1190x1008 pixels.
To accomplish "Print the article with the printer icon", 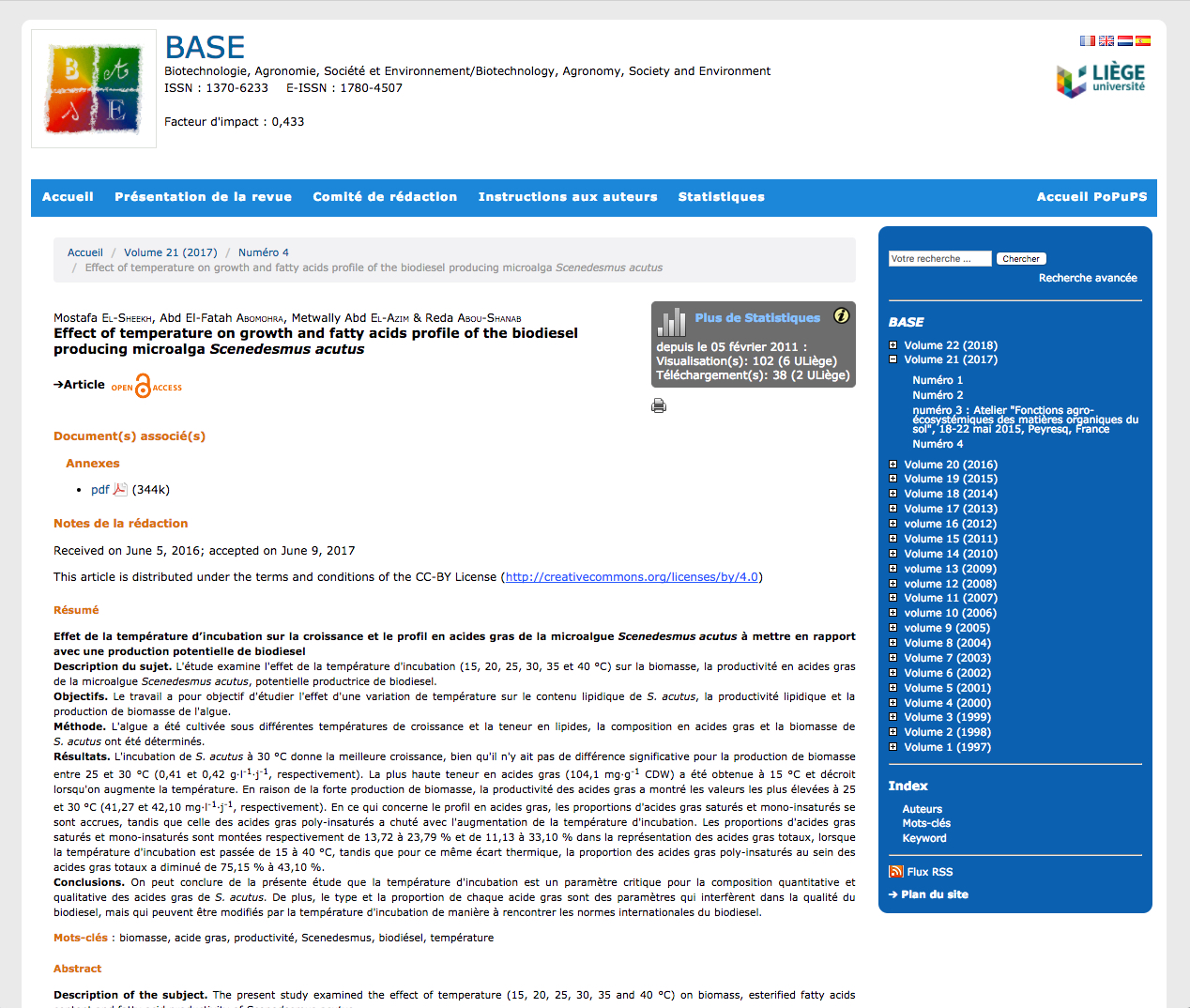I will click(x=659, y=405).
